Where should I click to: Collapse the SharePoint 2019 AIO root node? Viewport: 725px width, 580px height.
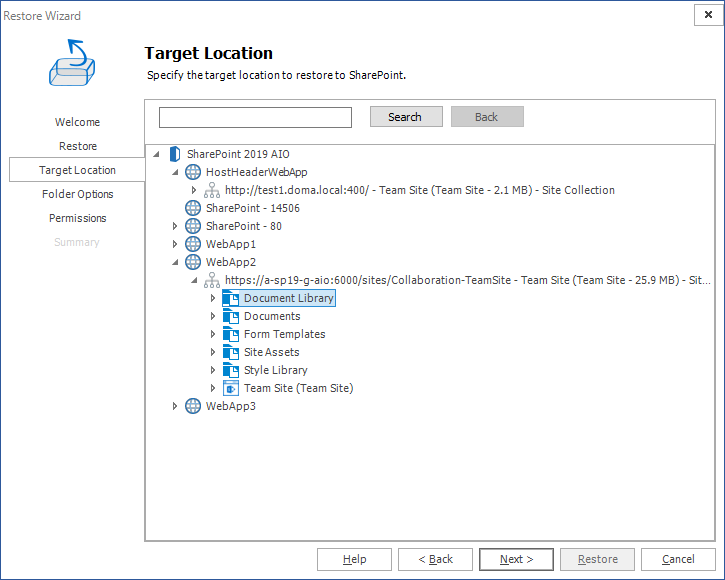tap(156, 154)
